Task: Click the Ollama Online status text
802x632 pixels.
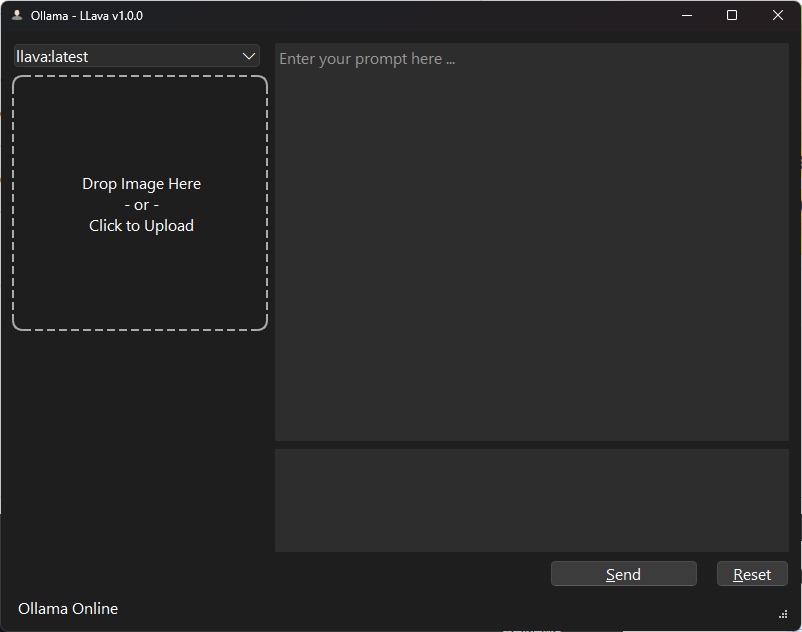Action: [x=67, y=608]
